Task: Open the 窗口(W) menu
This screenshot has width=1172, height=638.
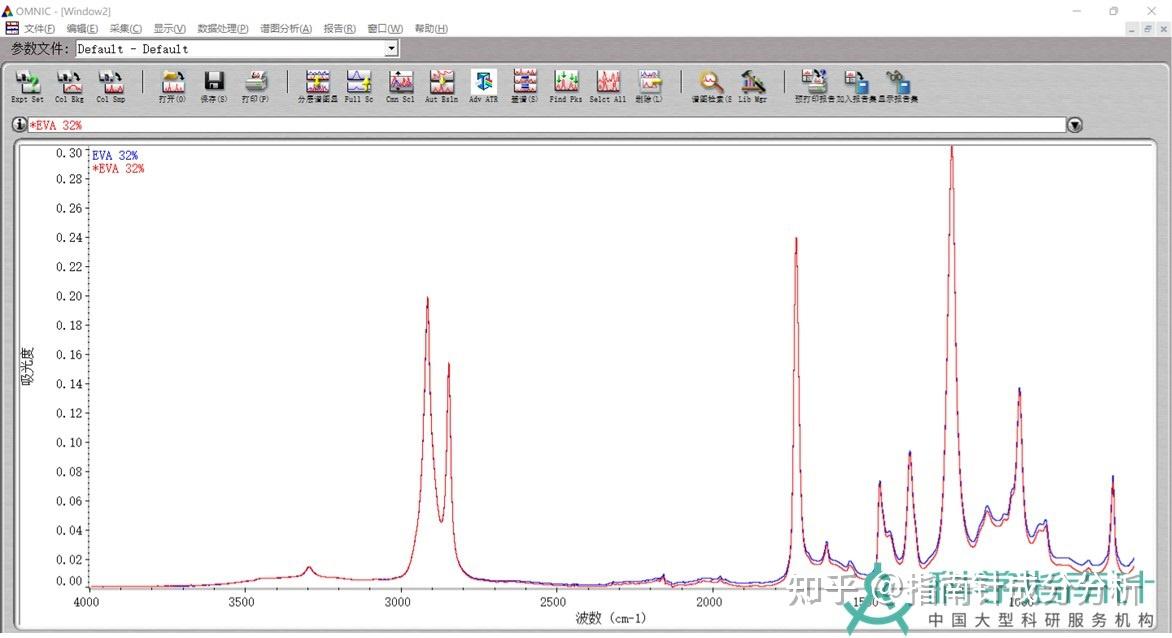Action: coord(385,28)
